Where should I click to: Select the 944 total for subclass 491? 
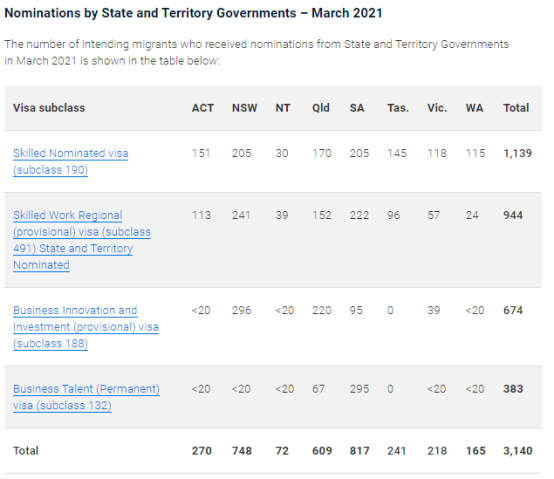click(513, 215)
